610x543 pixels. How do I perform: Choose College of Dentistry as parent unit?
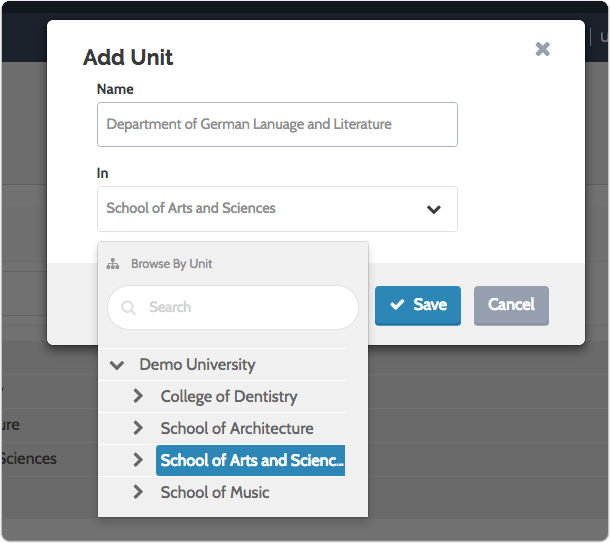click(x=229, y=397)
